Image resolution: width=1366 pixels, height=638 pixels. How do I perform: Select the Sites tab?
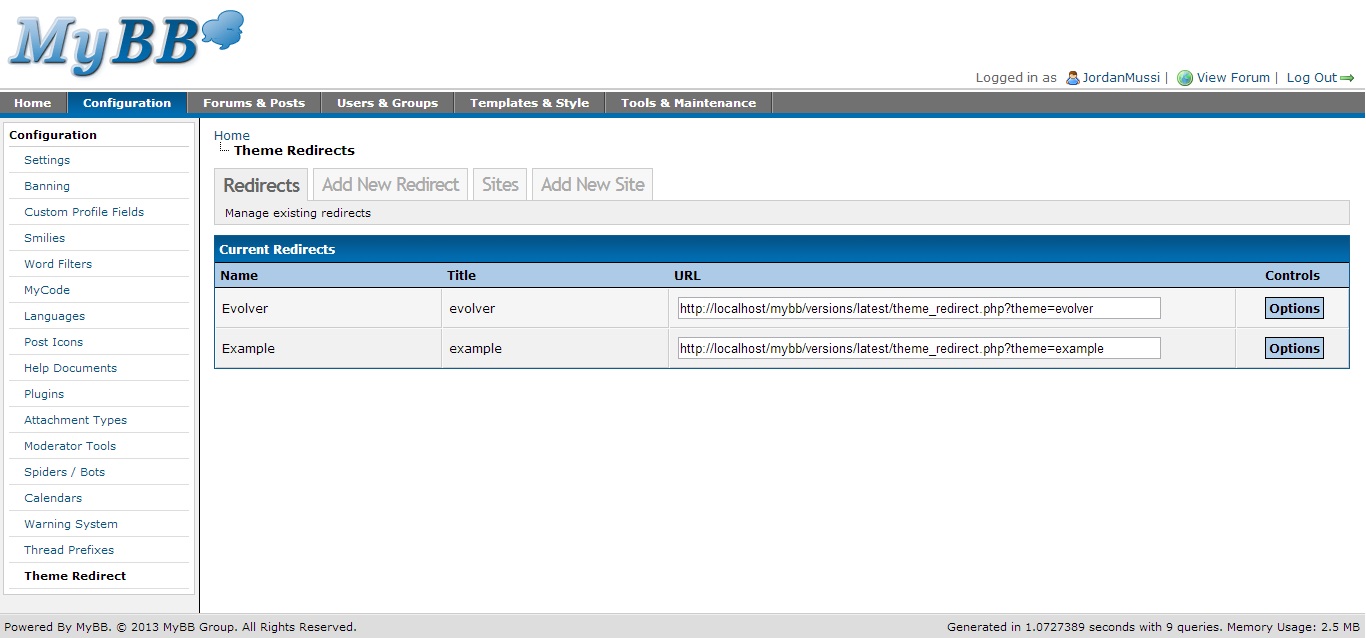(x=500, y=185)
